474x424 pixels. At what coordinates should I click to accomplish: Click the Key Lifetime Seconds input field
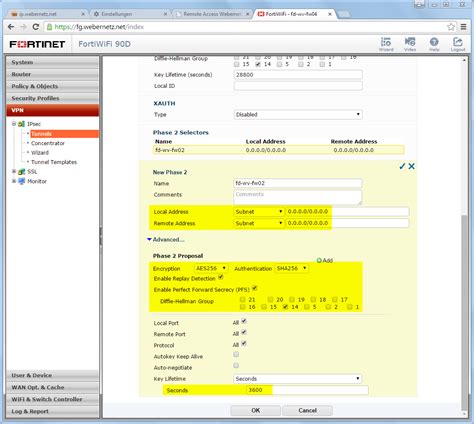click(307, 390)
